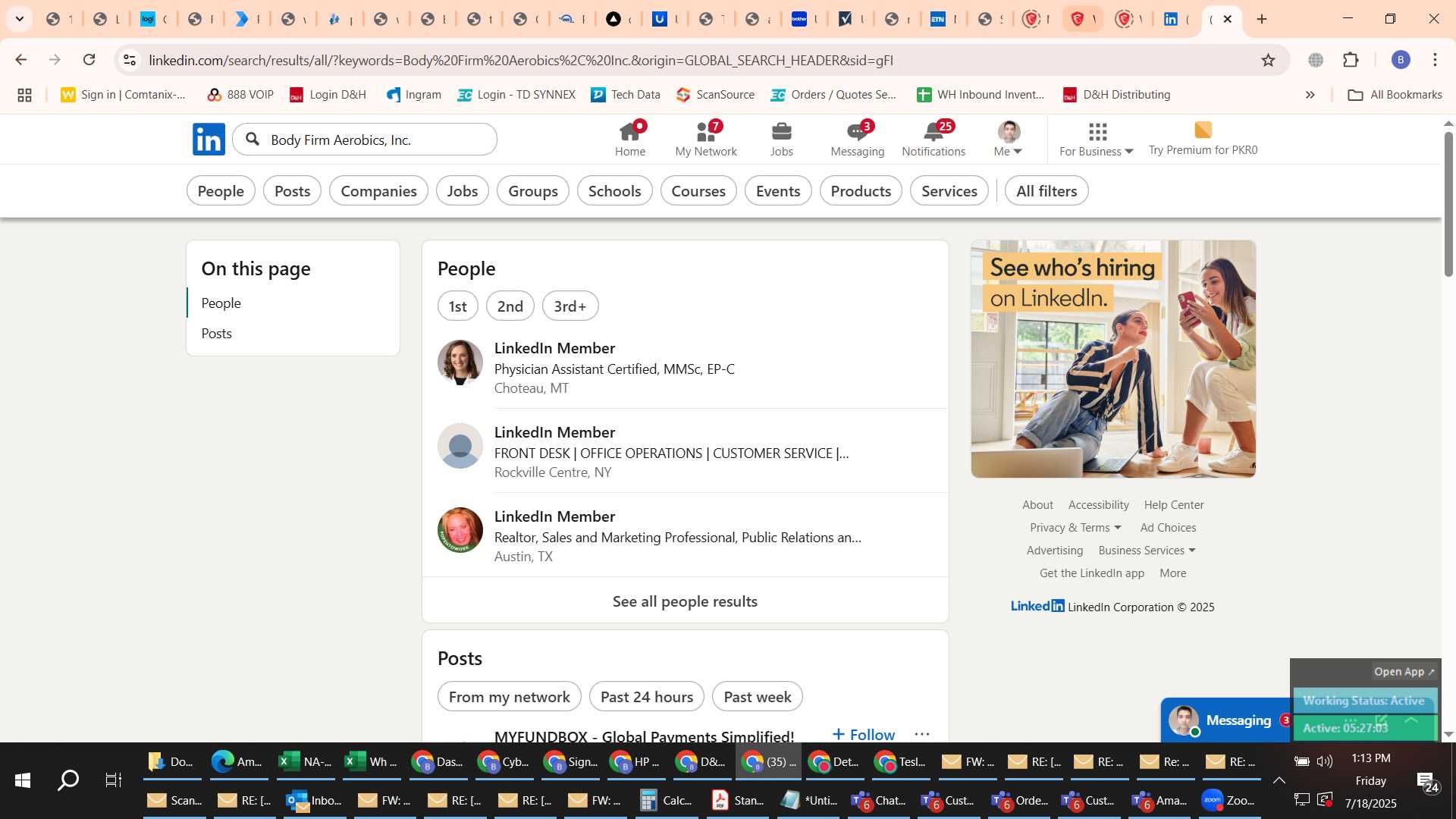Screen dimensions: 1456x819
Task: Toggle 2nd connections filter
Action: (510, 306)
